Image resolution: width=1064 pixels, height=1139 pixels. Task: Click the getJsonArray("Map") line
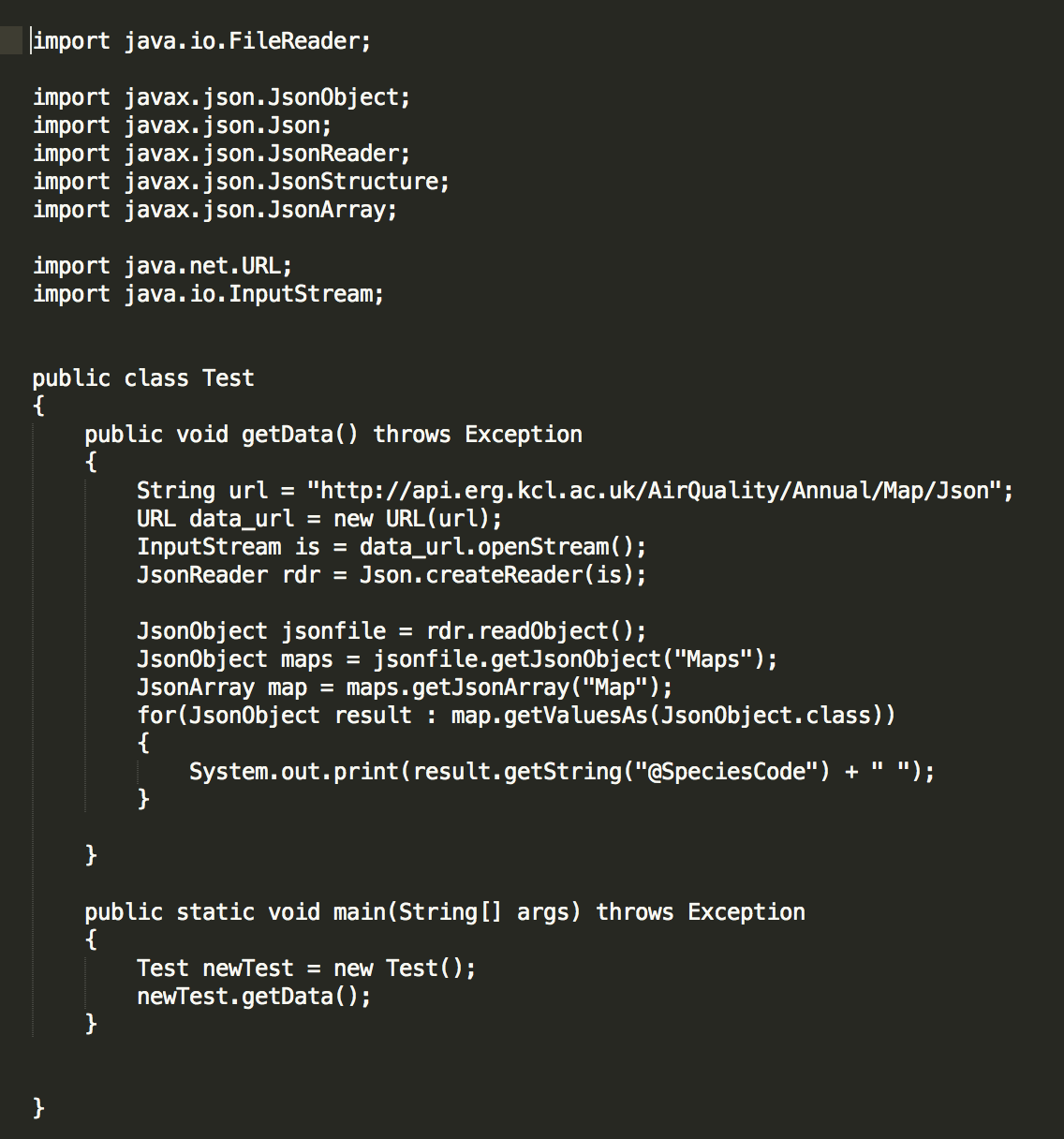[405, 688]
